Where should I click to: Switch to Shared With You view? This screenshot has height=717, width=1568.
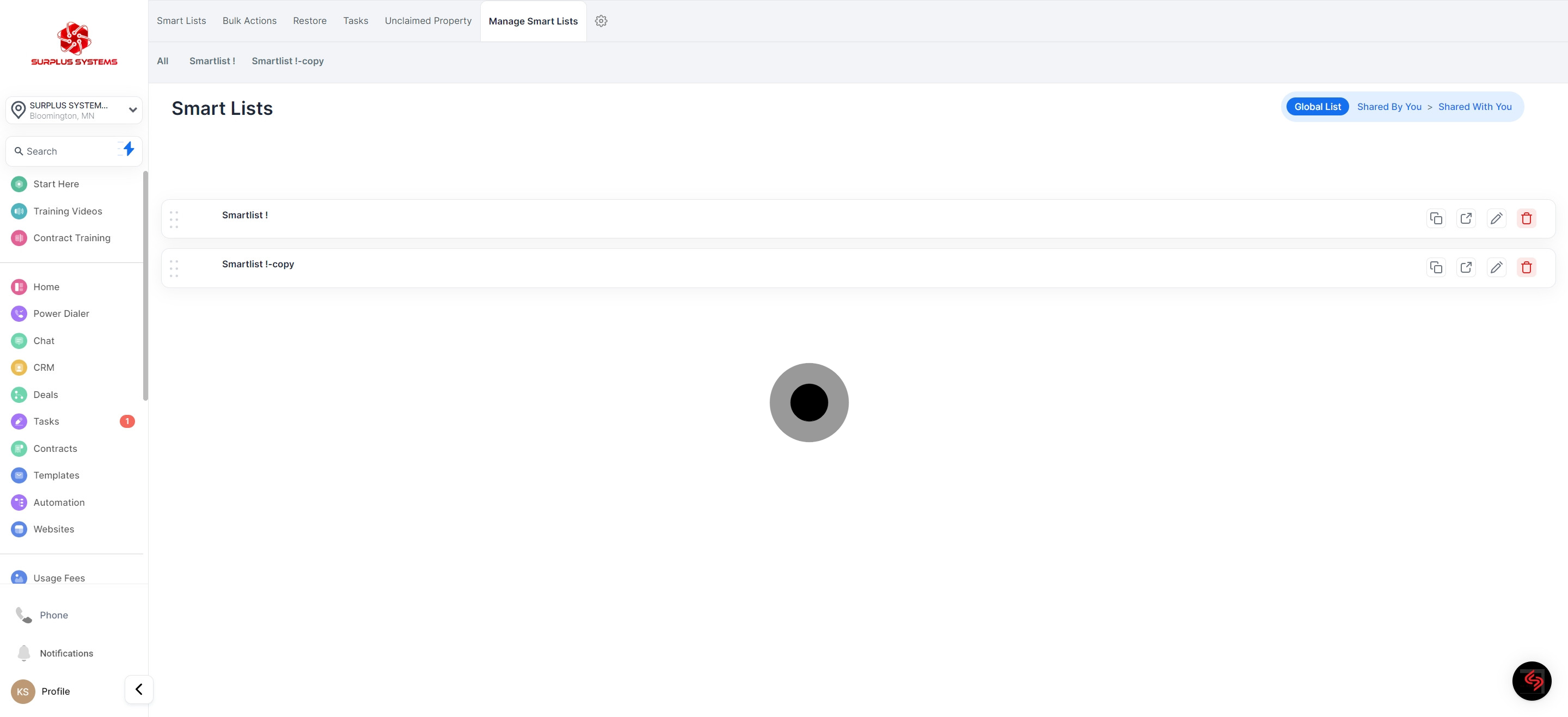[x=1474, y=107]
